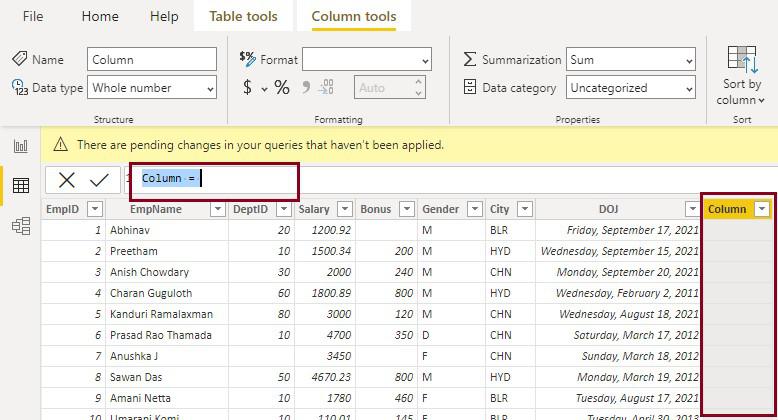The height and width of the screenshot is (420, 778).
Task: Click inside the formula bar editor
Action: [240, 179]
